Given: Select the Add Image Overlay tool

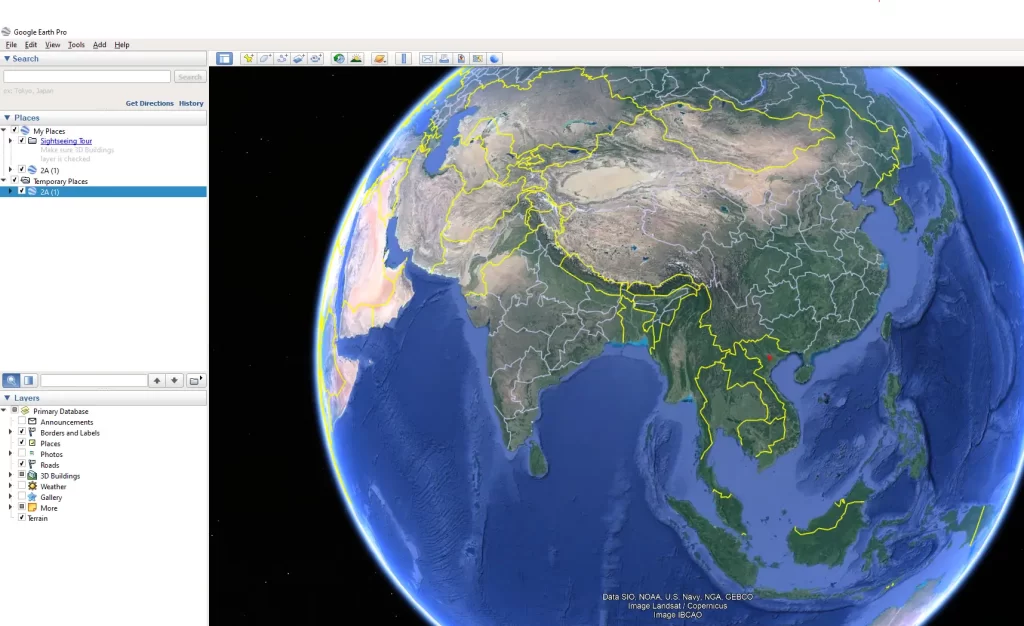Looking at the screenshot, I should tap(299, 59).
